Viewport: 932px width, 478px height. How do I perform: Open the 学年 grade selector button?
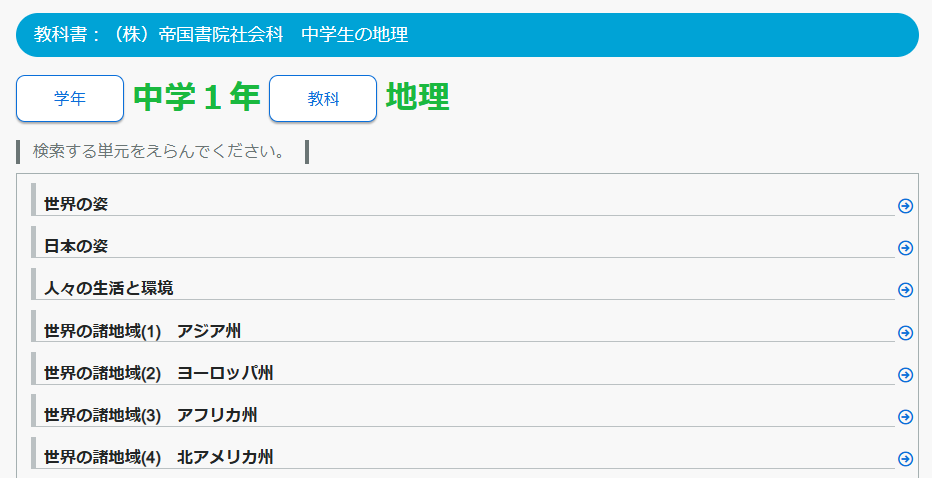click(x=70, y=99)
